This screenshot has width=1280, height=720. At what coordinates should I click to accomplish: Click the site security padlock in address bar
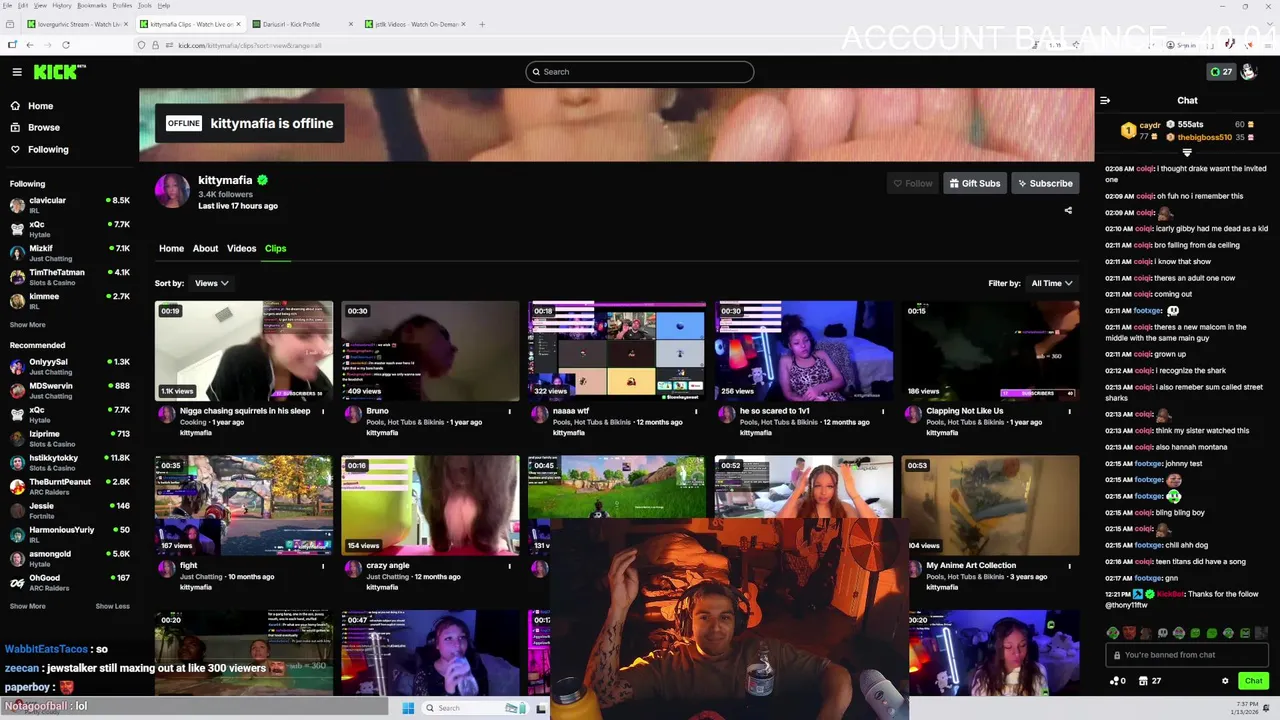[x=155, y=45]
